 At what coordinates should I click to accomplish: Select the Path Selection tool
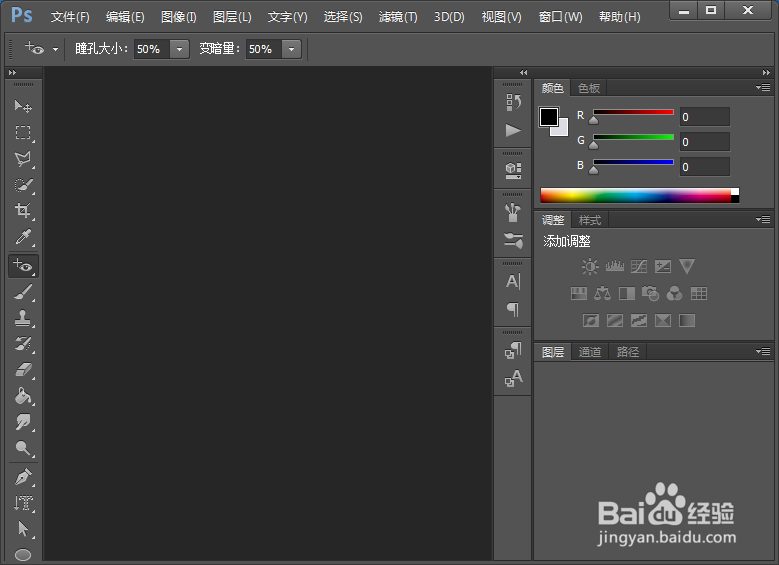click(x=23, y=529)
